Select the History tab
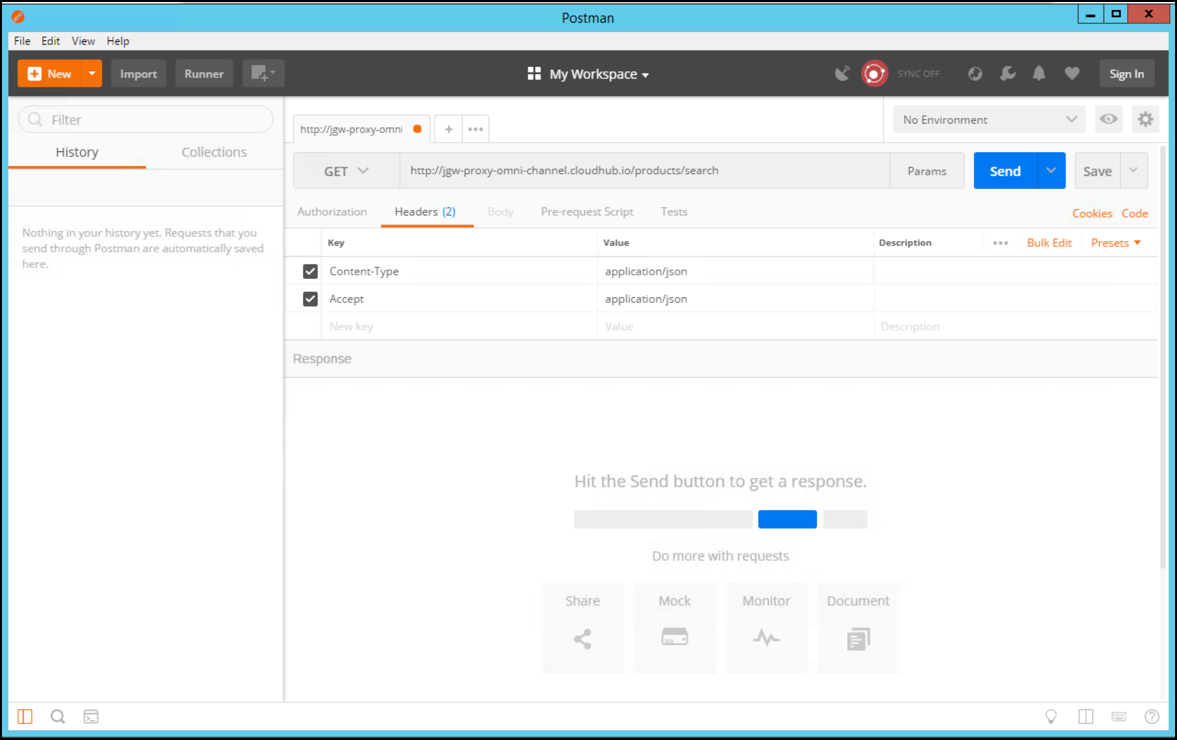 click(x=77, y=152)
